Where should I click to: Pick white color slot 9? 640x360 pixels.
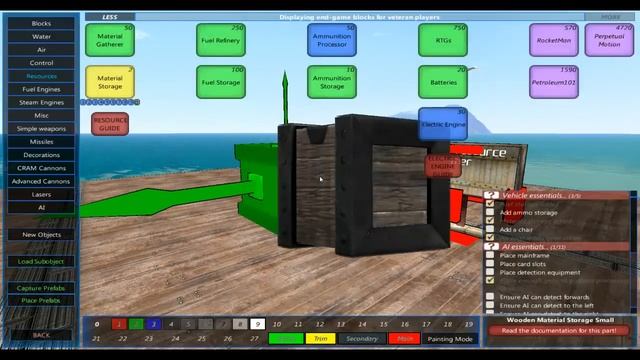(x=258, y=324)
